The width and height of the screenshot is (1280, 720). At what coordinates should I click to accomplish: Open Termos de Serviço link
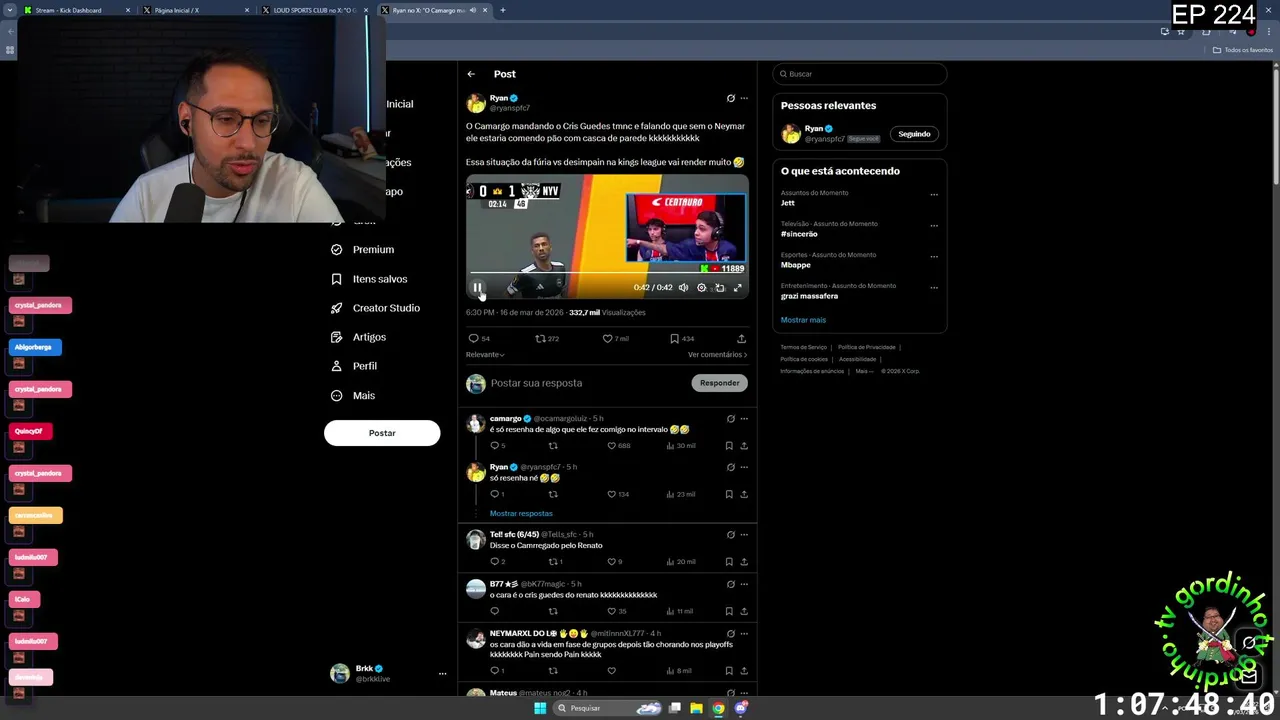(803, 347)
